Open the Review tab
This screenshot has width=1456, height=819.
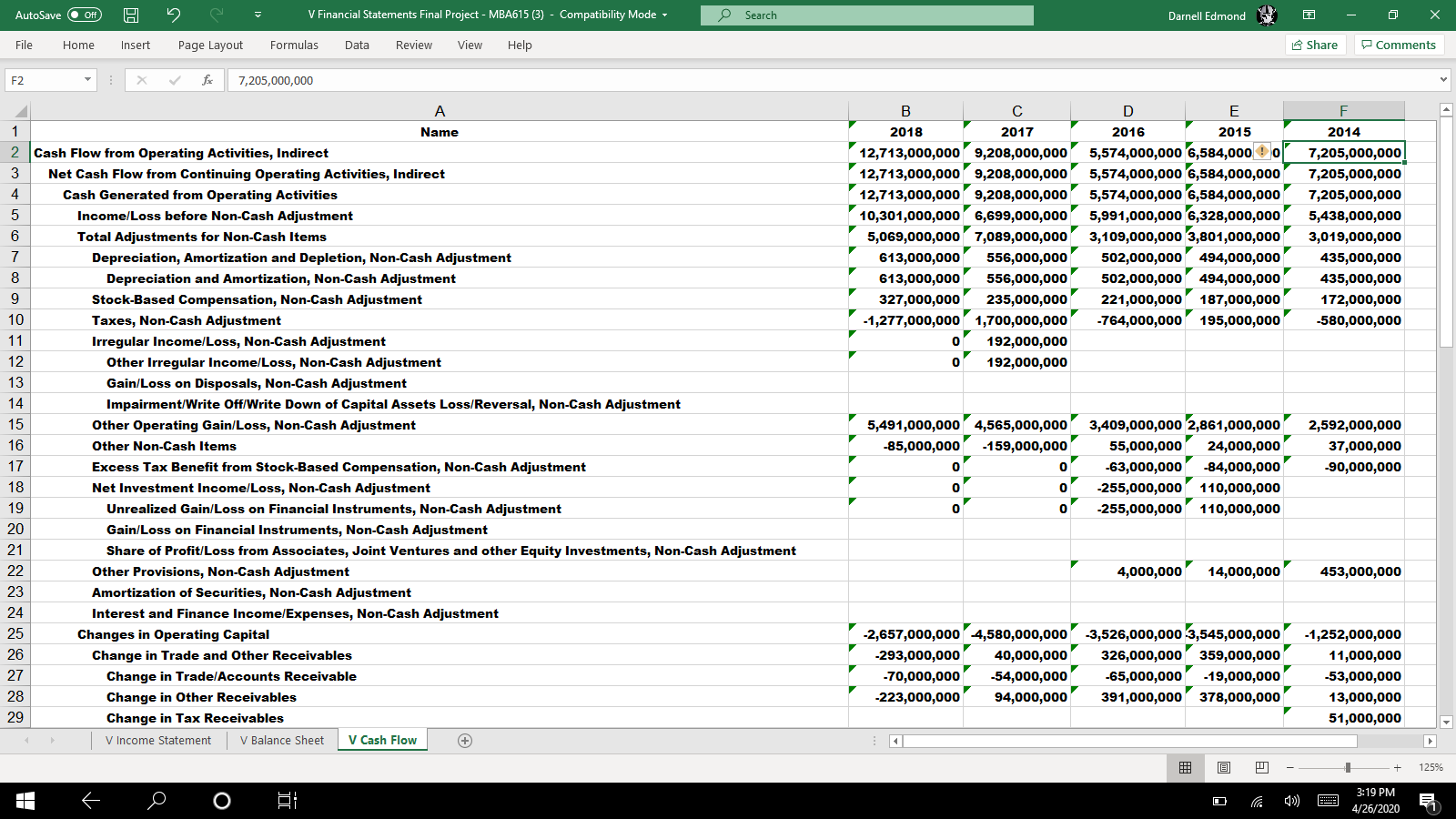(x=414, y=45)
